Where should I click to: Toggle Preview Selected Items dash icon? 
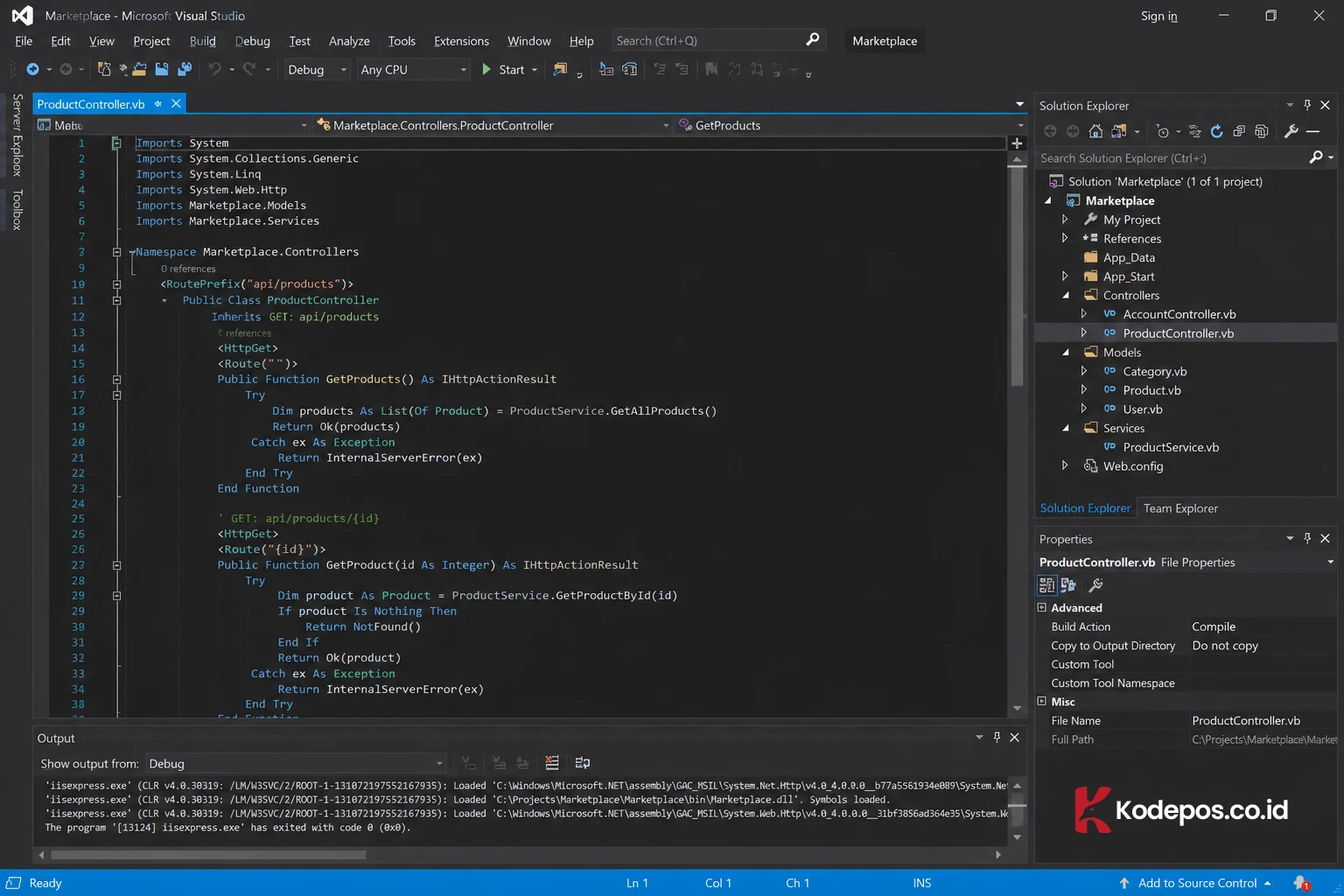click(1312, 131)
